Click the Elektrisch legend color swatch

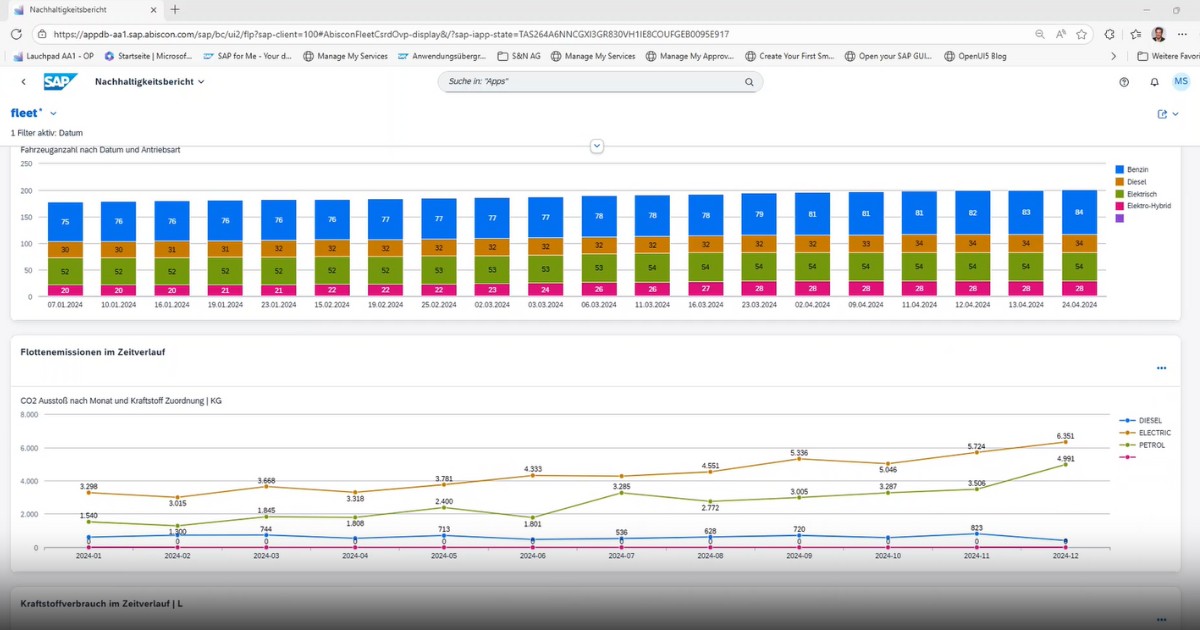coord(1119,194)
